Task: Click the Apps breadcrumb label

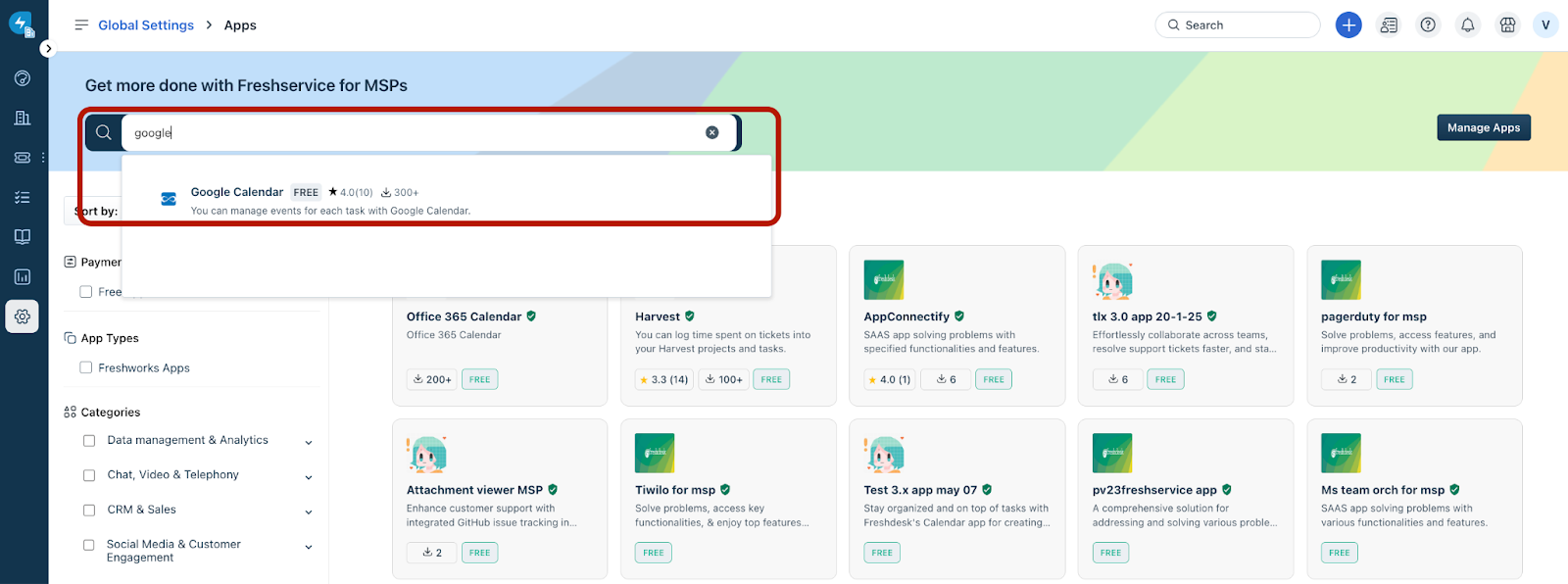Action: click(x=240, y=25)
